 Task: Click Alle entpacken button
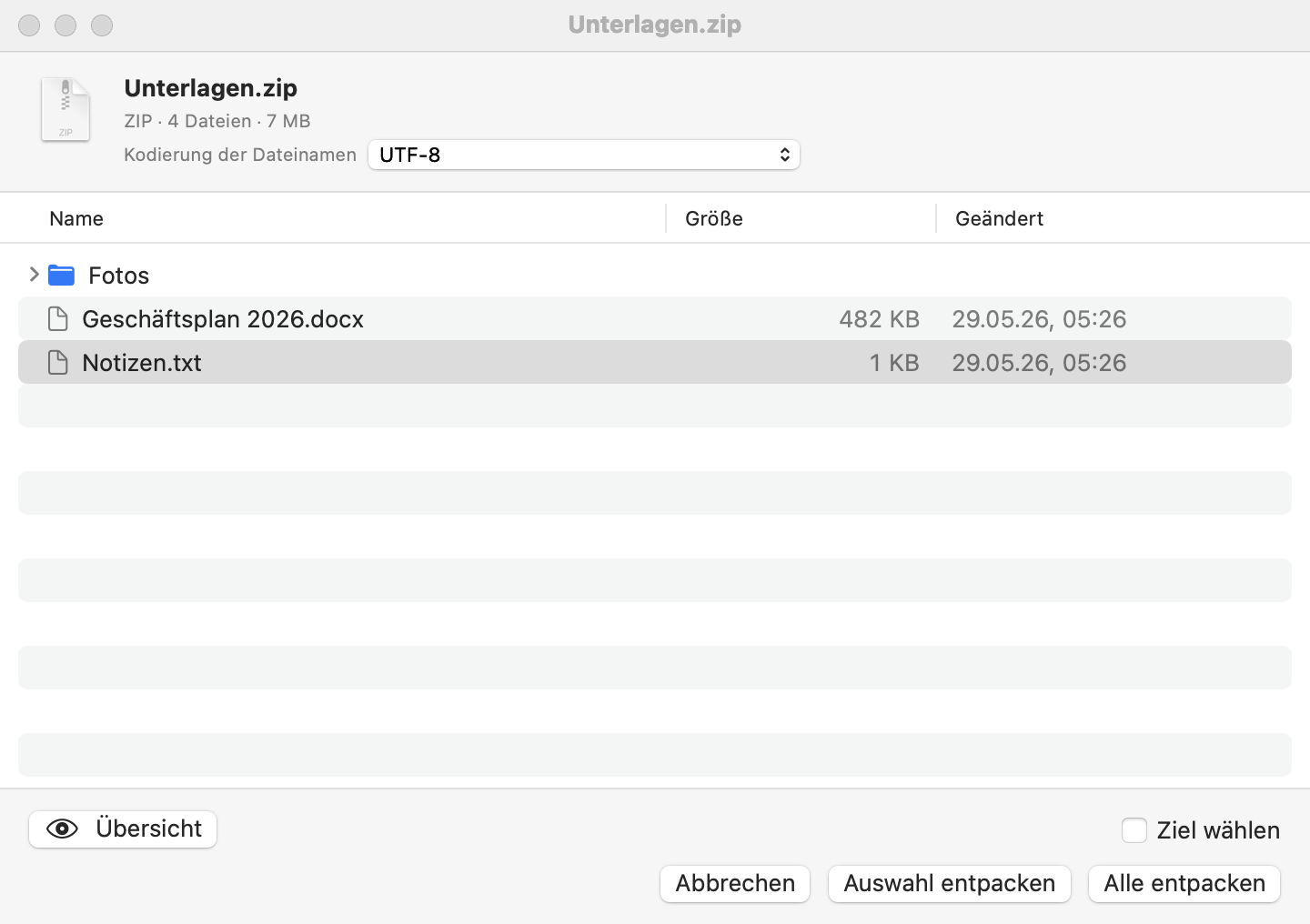pyautogui.click(x=1184, y=884)
